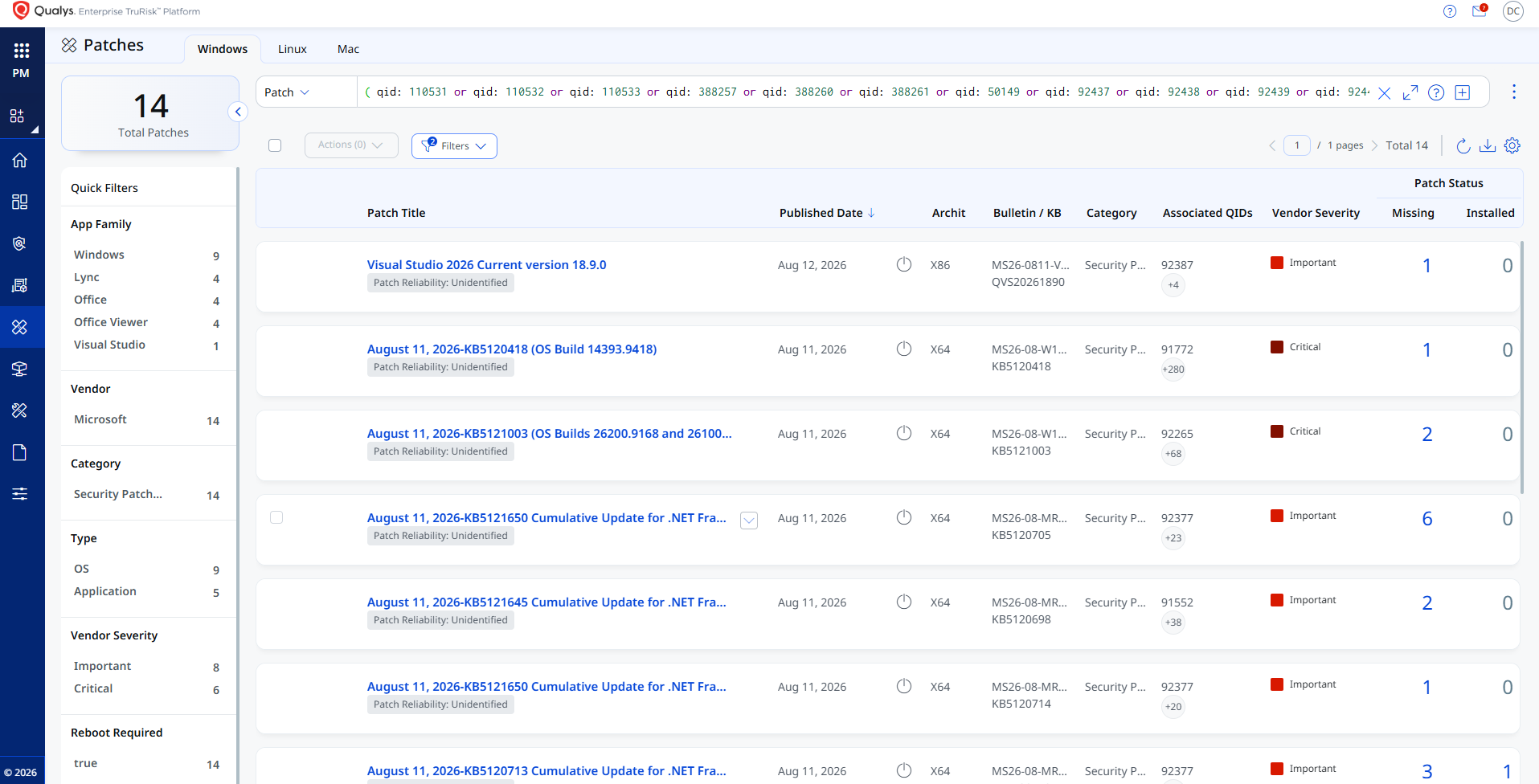Open the dashboard widgets sidebar icon
1539x784 pixels.
tap(20, 202)
